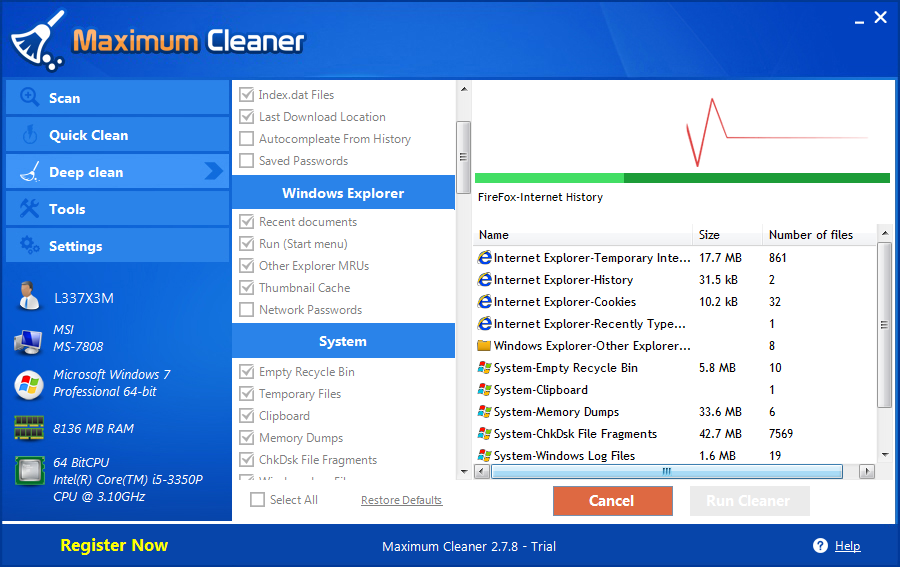The width and height of the screenshot is (900, 567).
Task: Click the RAM chip icon beside 8136 MB
Action: pyautogui.click(x=29, y=428)
